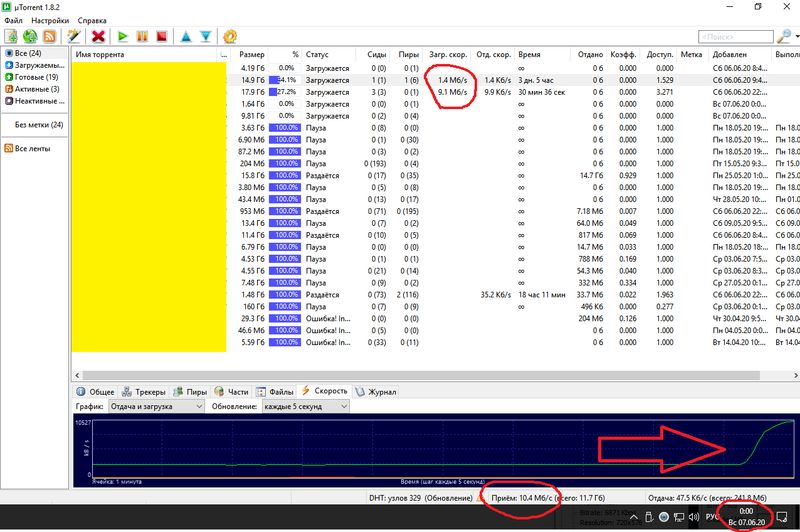Open Preferences via the gear icon

click(230, 36)
